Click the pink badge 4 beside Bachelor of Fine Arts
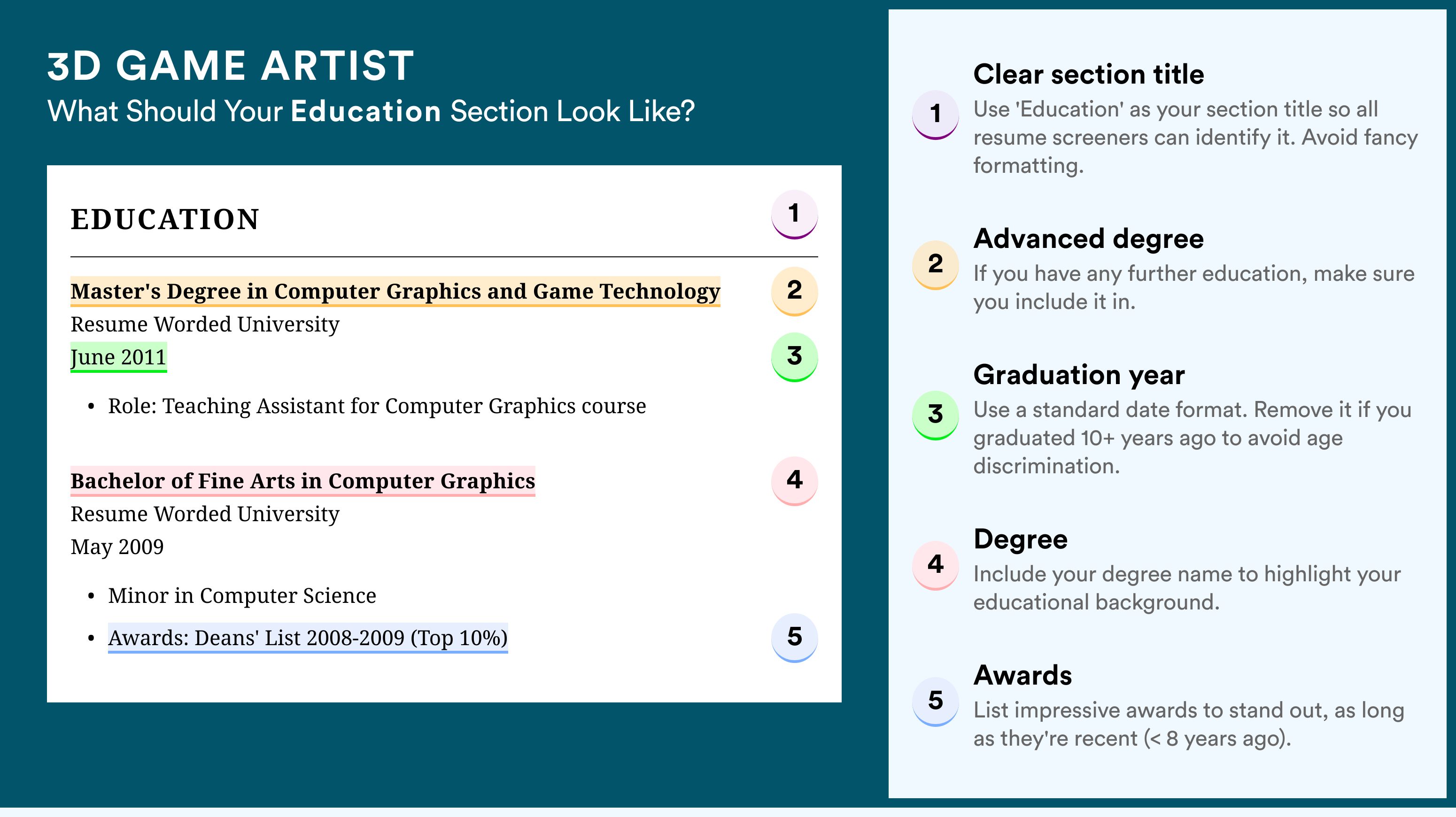Image resolution: width=1456 pixels, height=817 pixels. [794, 480]
